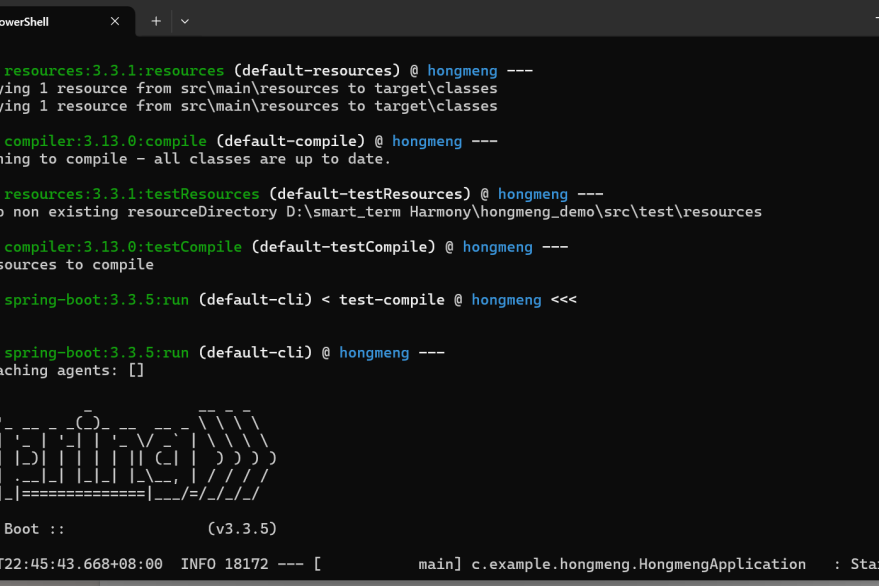Screen dimensions: 879x586
Task: Click 'all classes are up to date.' text
Action: click(x=272, y=159)
